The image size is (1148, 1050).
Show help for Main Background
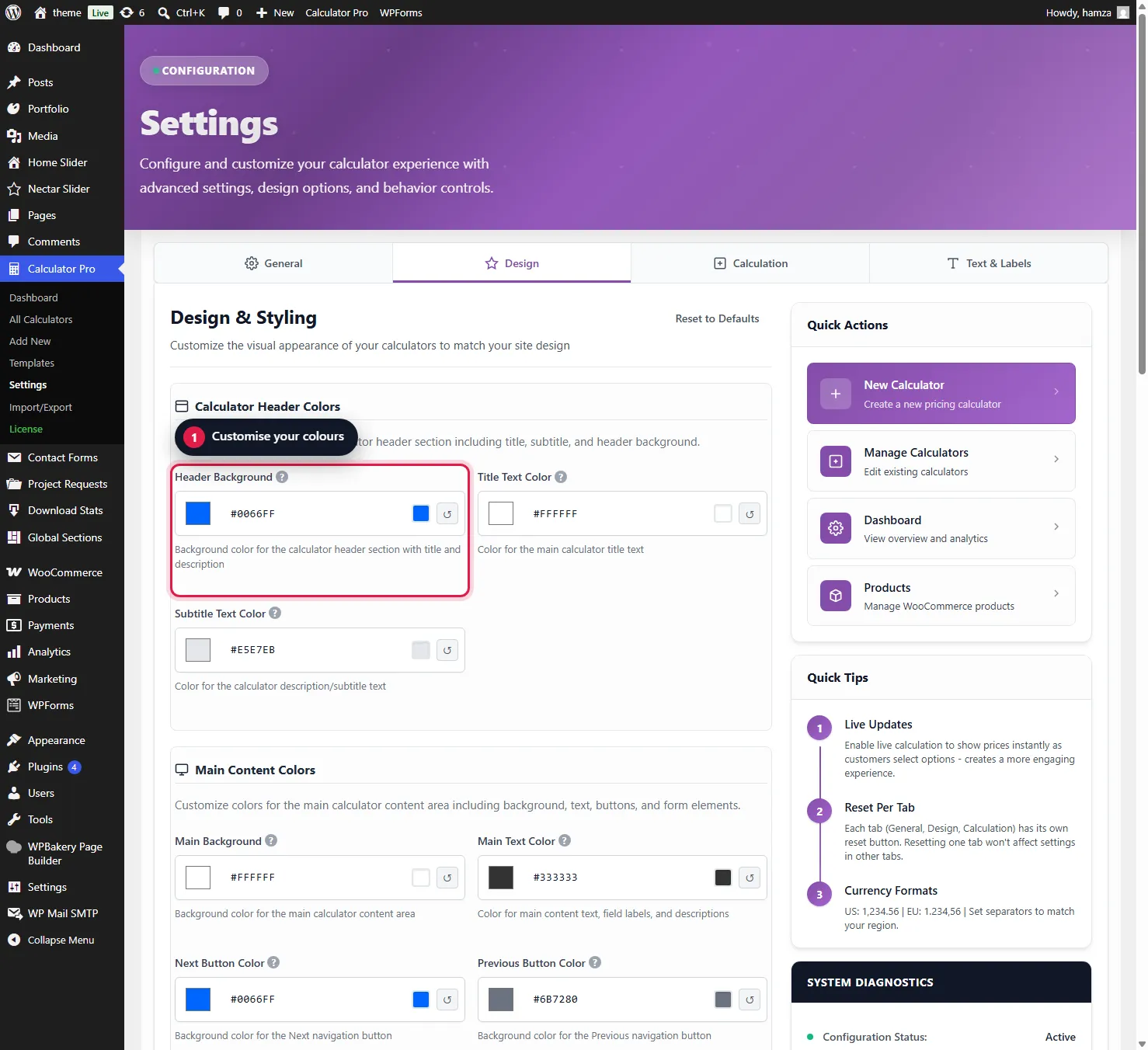(271, 840)
